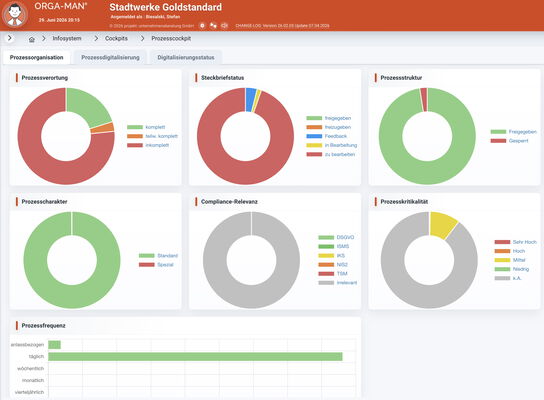Click the green Prozesscharakter donut ring
The height and width of the screenshot is (400, 544).
pos(72,296)
